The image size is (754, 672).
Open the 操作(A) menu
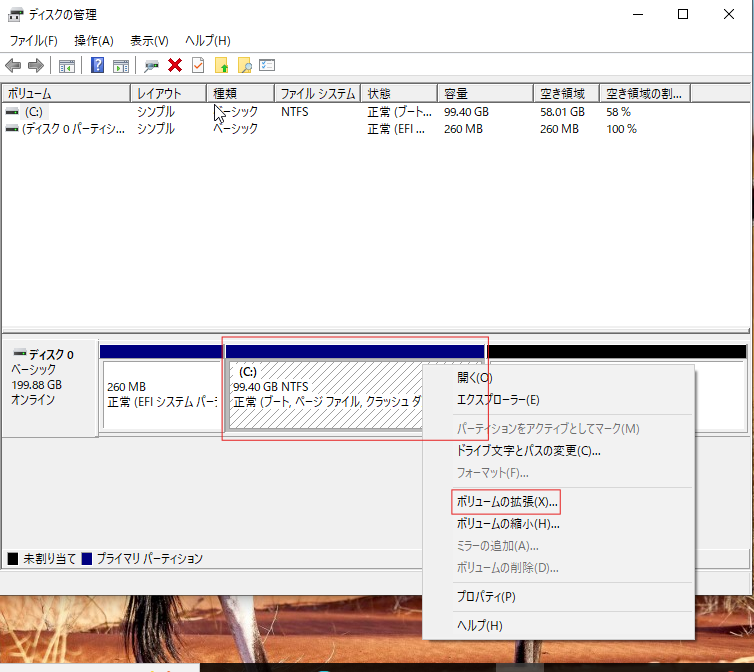(94, 40)
